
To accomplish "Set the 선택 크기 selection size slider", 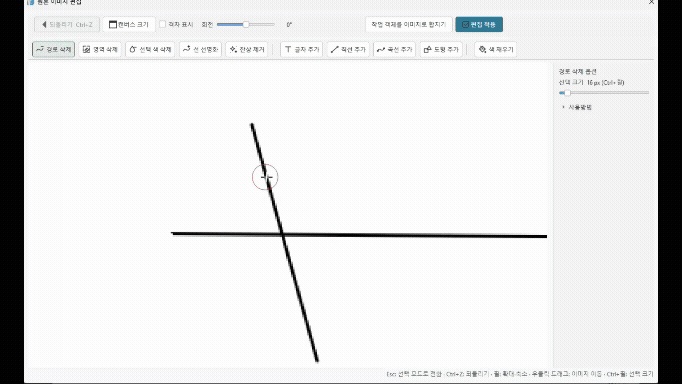I will (604, 93).
